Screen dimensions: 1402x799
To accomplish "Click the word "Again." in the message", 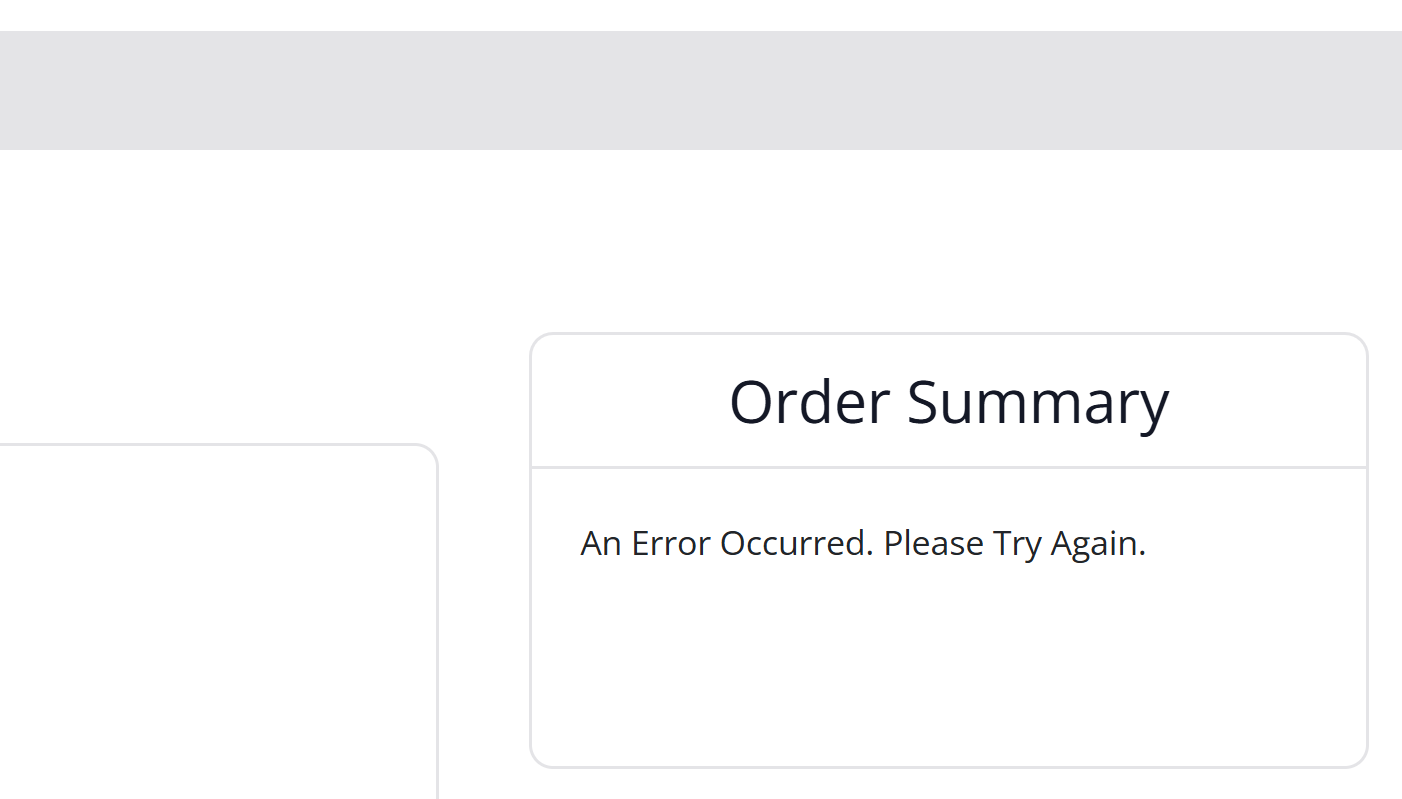I will (1097, 543).
